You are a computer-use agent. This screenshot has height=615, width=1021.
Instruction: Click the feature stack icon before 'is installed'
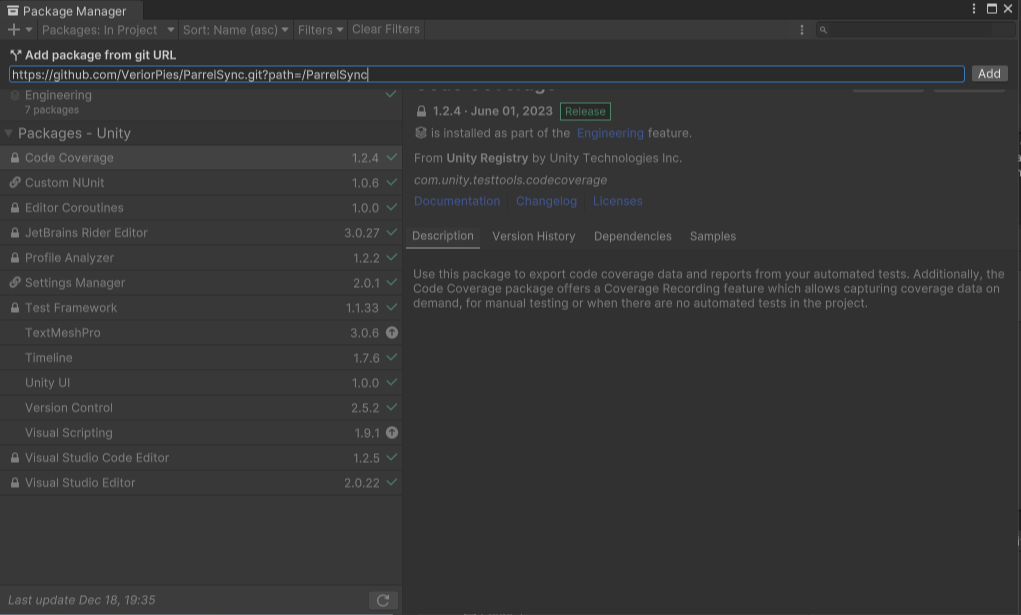[x=421, y=133]
